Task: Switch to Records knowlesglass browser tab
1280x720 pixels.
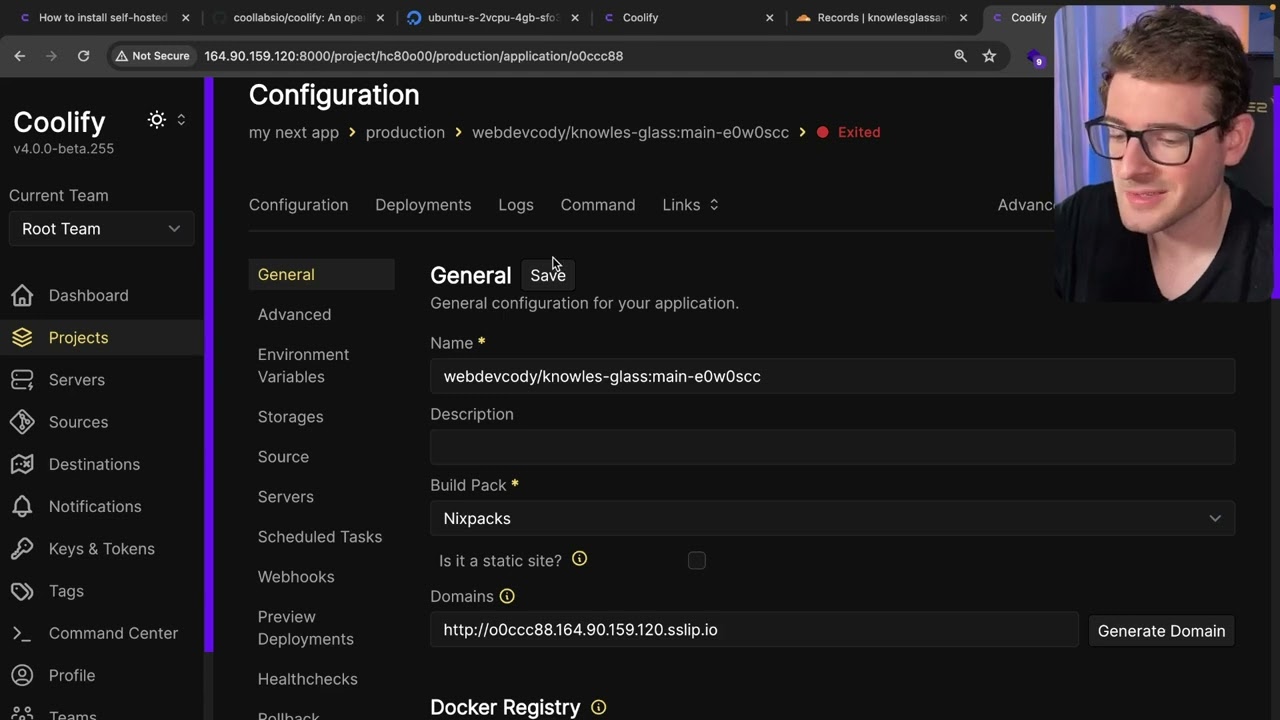Action: click(x=880, y=18)
